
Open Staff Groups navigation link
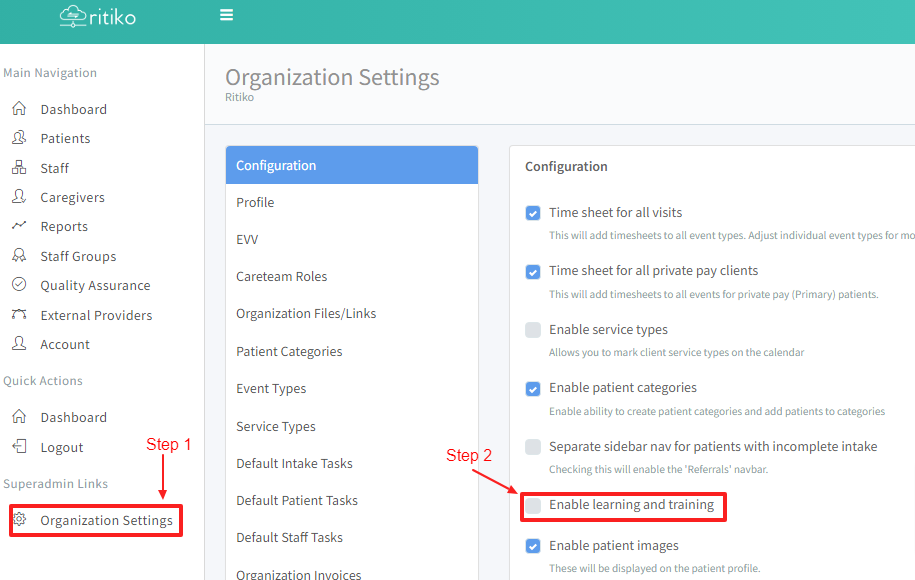78,256
